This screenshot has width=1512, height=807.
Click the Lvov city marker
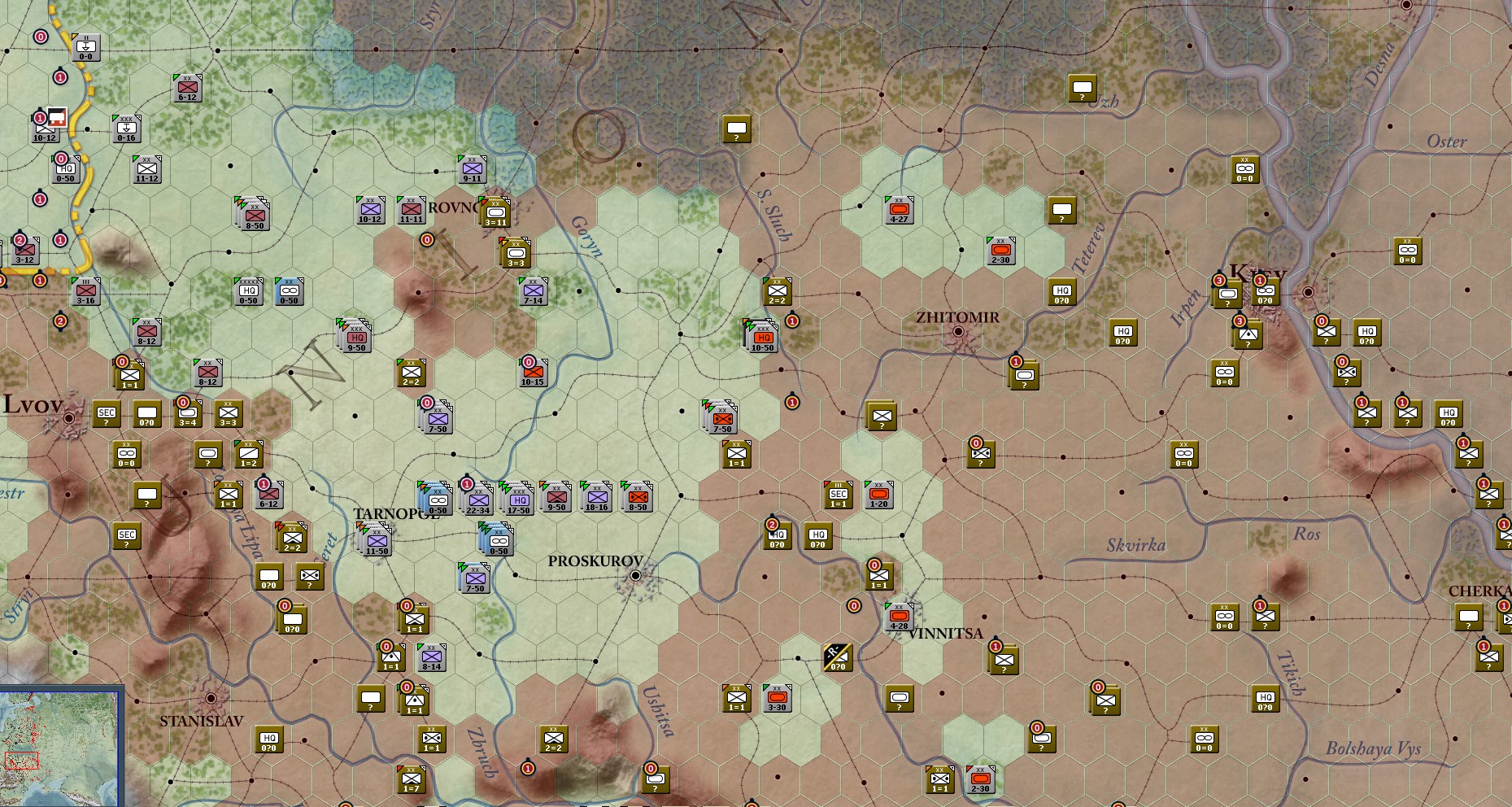(69, 417)
